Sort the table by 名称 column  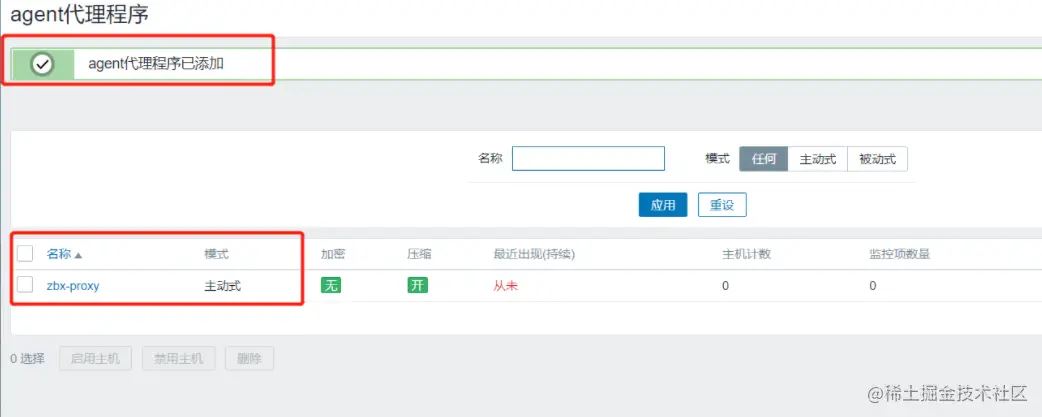[x=58, y=254]
